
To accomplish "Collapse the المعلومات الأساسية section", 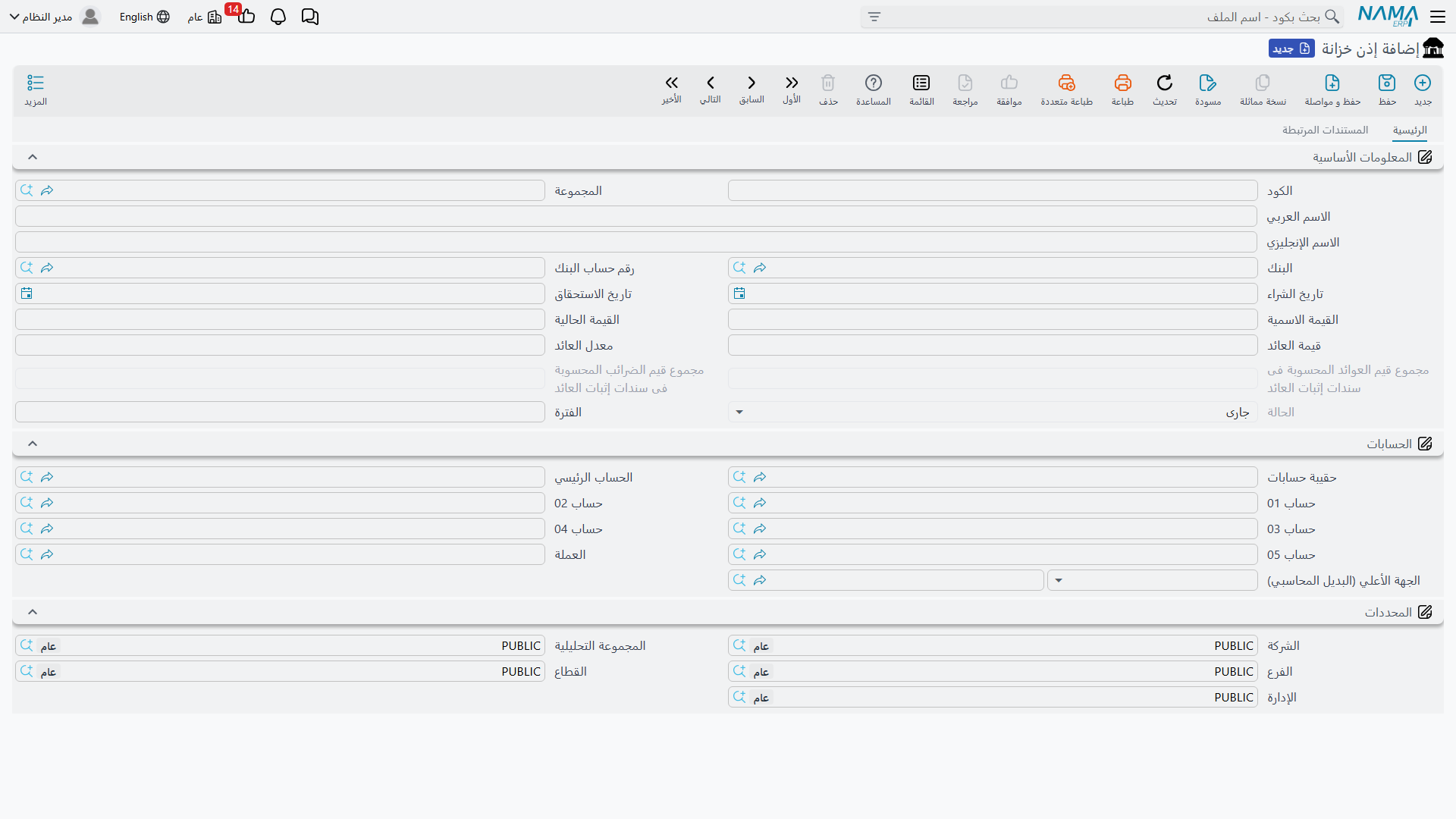I will 33,157.
